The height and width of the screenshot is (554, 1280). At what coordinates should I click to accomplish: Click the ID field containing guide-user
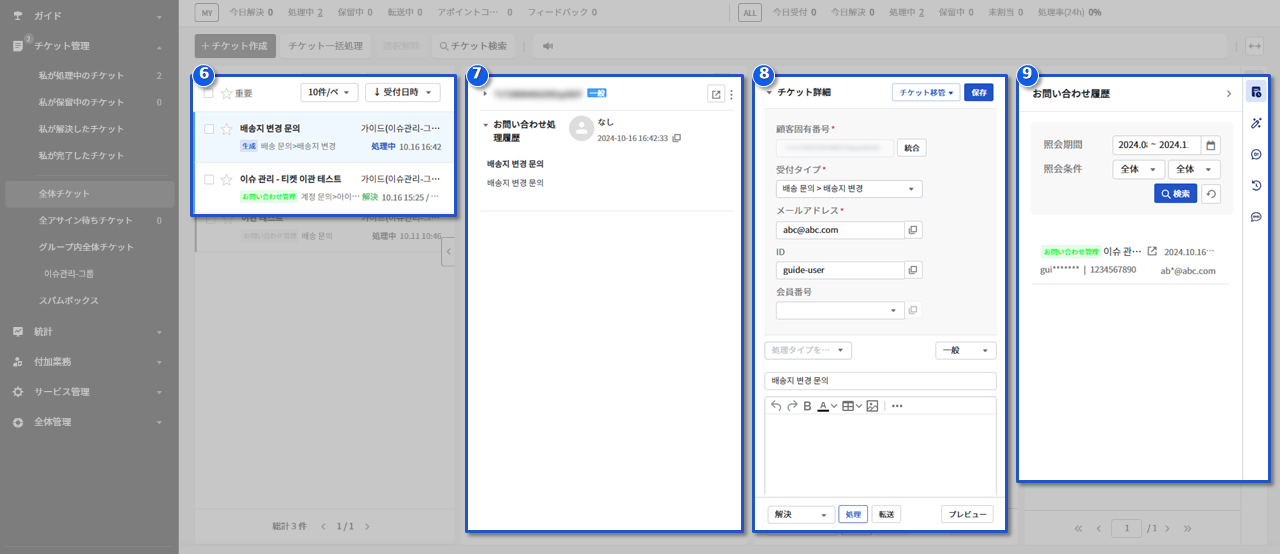pyautogui.click(x=839, y=270)
